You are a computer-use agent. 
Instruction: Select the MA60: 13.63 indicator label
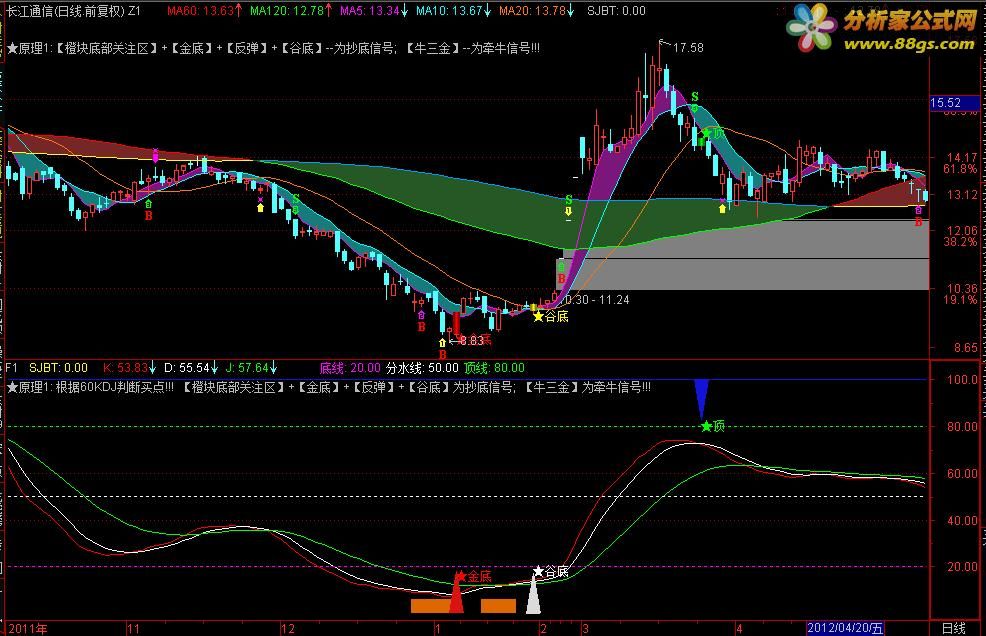204,11
